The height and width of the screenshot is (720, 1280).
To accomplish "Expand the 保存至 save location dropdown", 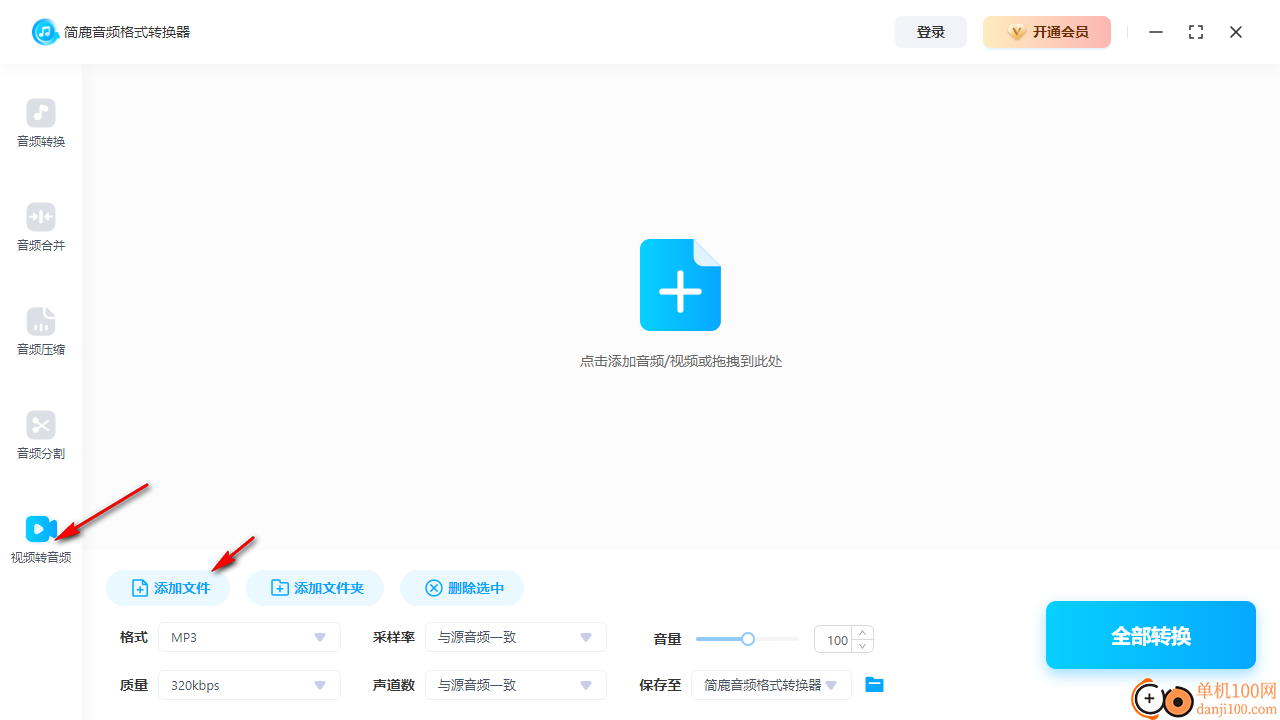I will 771,685.
